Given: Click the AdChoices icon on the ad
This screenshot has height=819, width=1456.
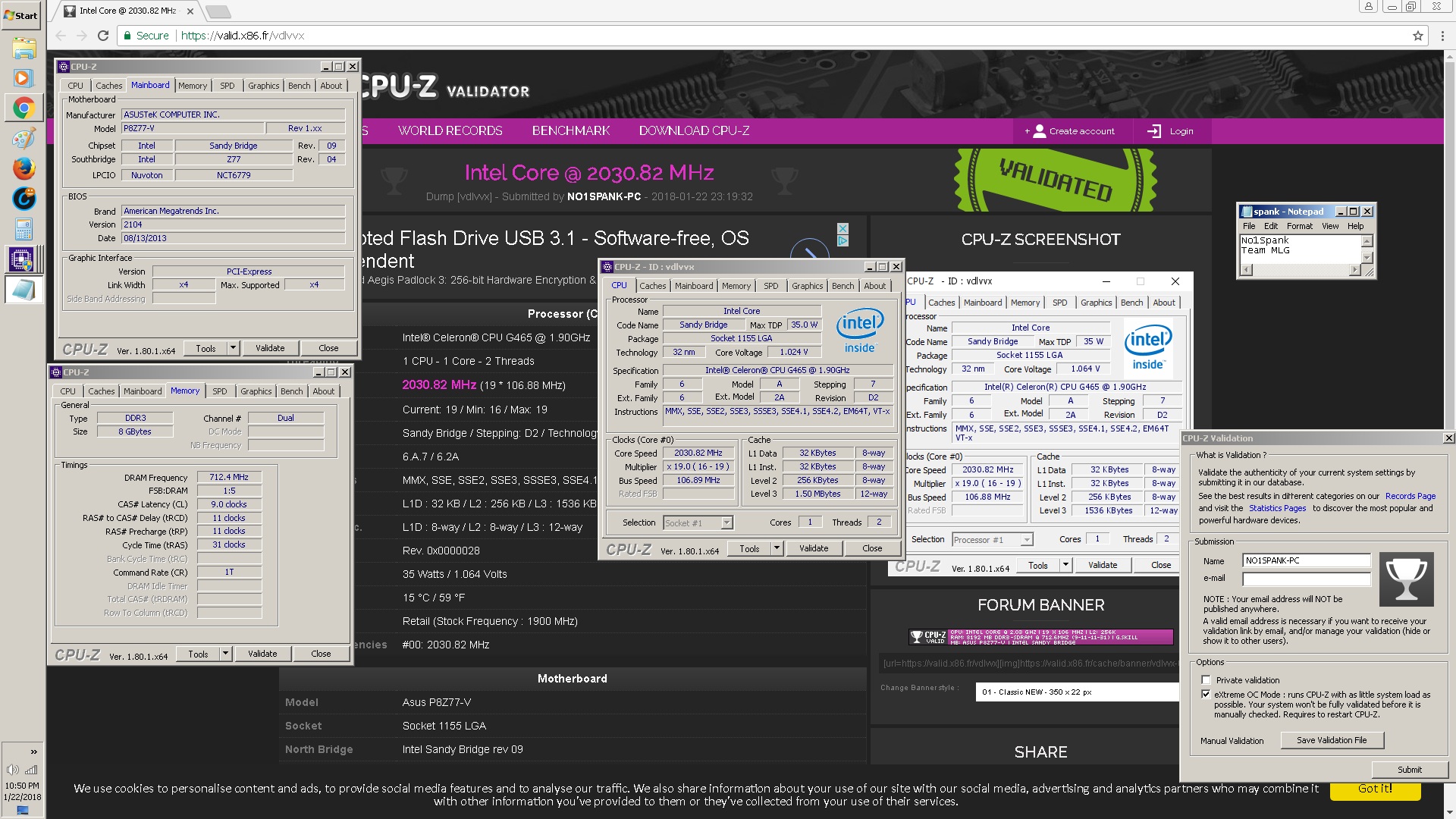Looking at the screenshot, I should tap(843, 241).
